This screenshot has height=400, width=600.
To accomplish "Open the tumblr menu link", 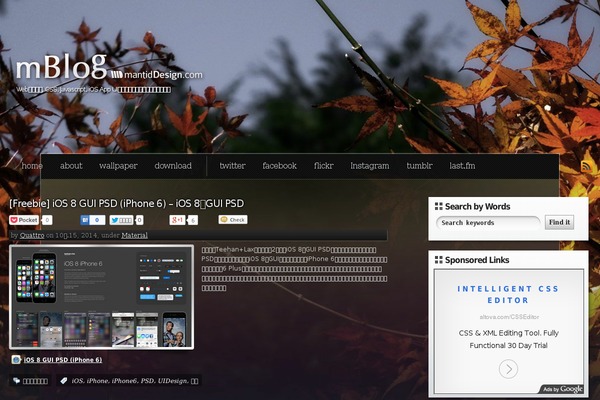I will (x=419, y=166).
